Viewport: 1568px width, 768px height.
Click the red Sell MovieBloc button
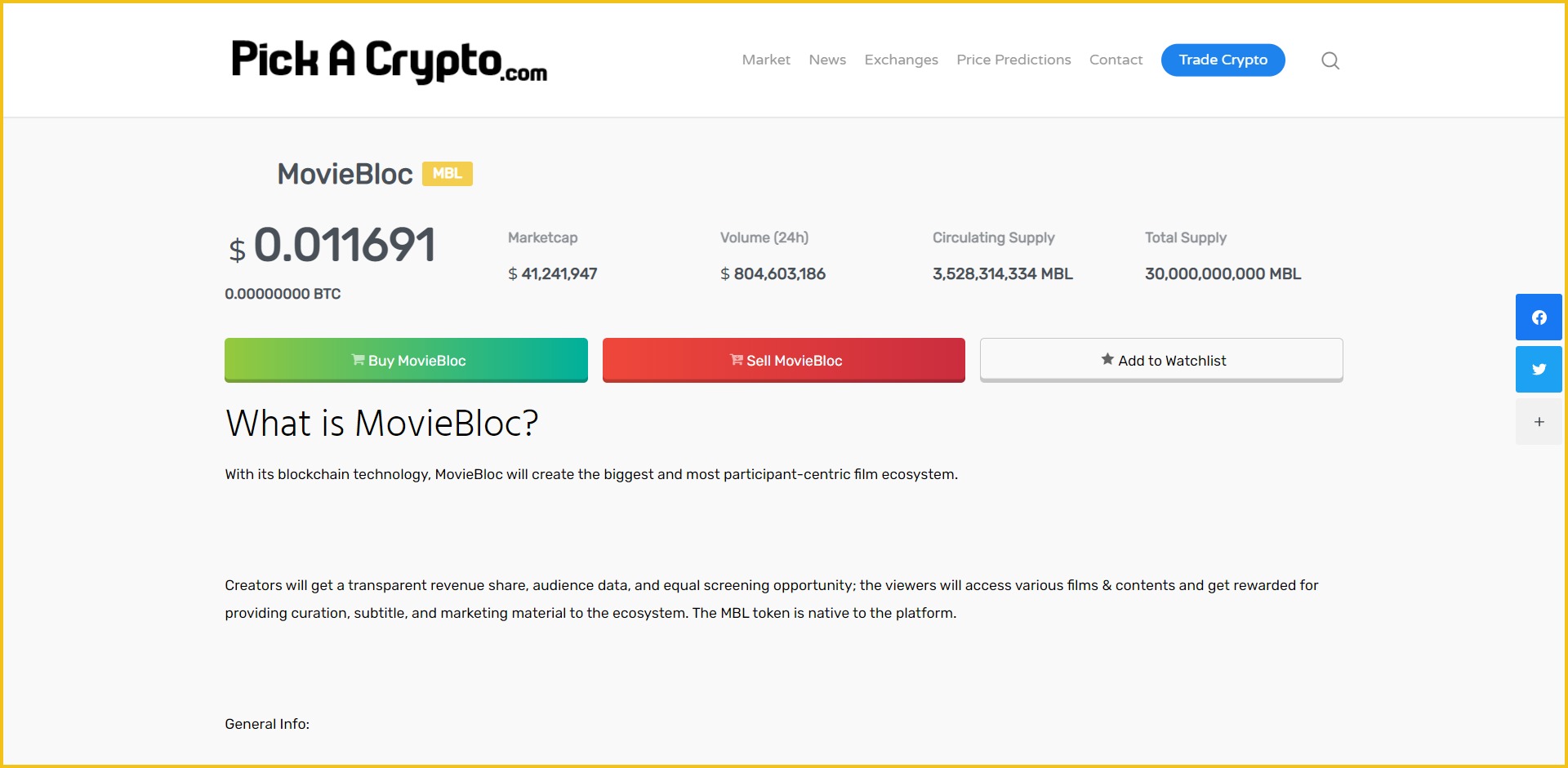(x=783, y=360)
